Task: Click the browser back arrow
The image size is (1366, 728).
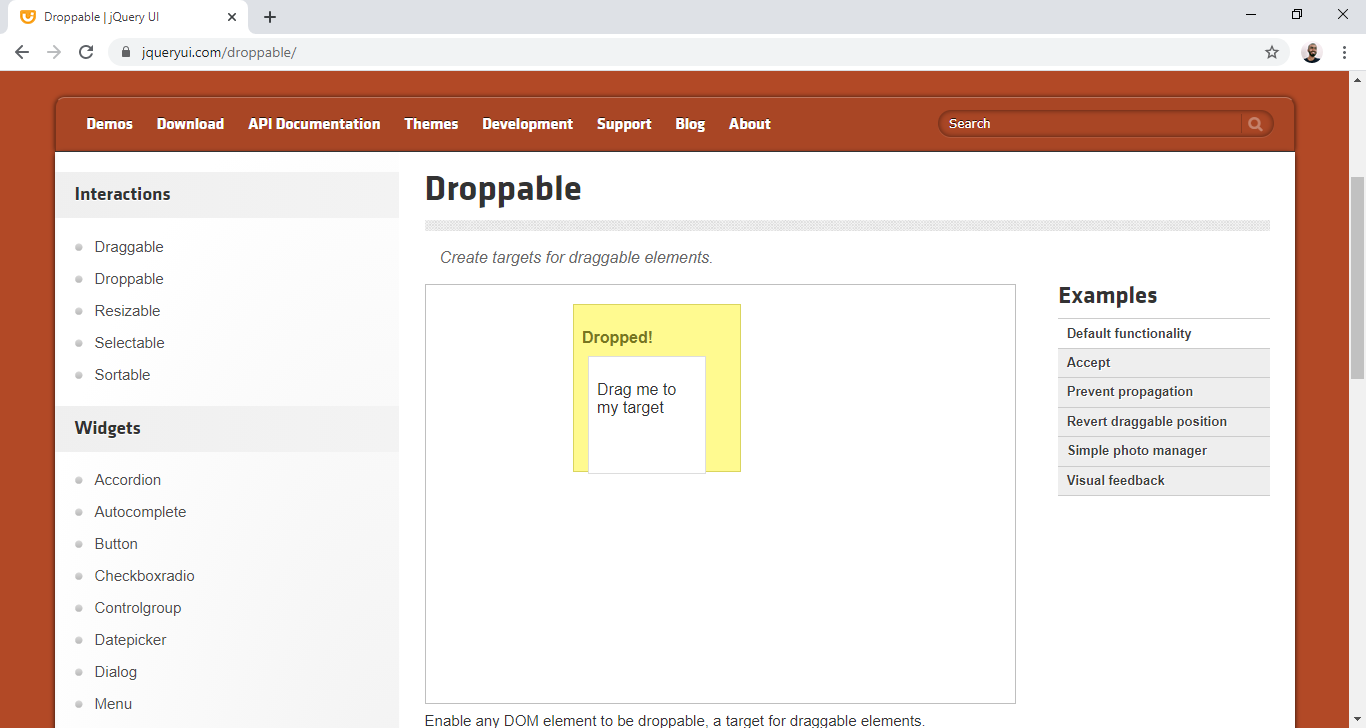Action: point(22,52)
